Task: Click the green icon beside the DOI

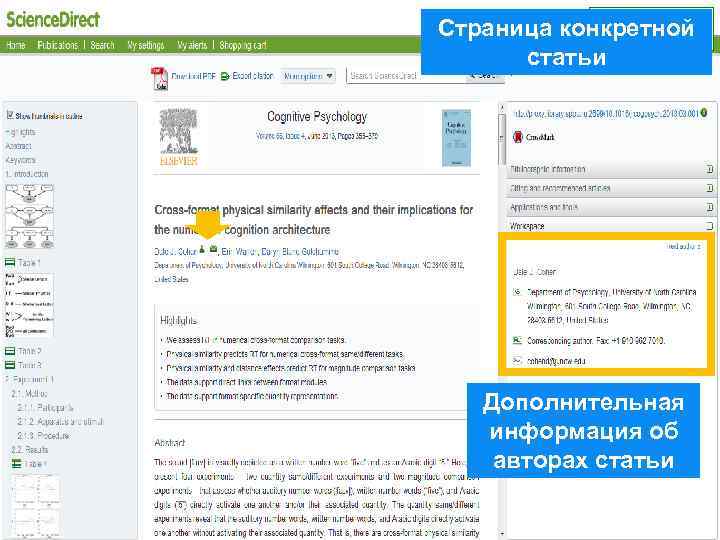Action: (x=704, y=112)
